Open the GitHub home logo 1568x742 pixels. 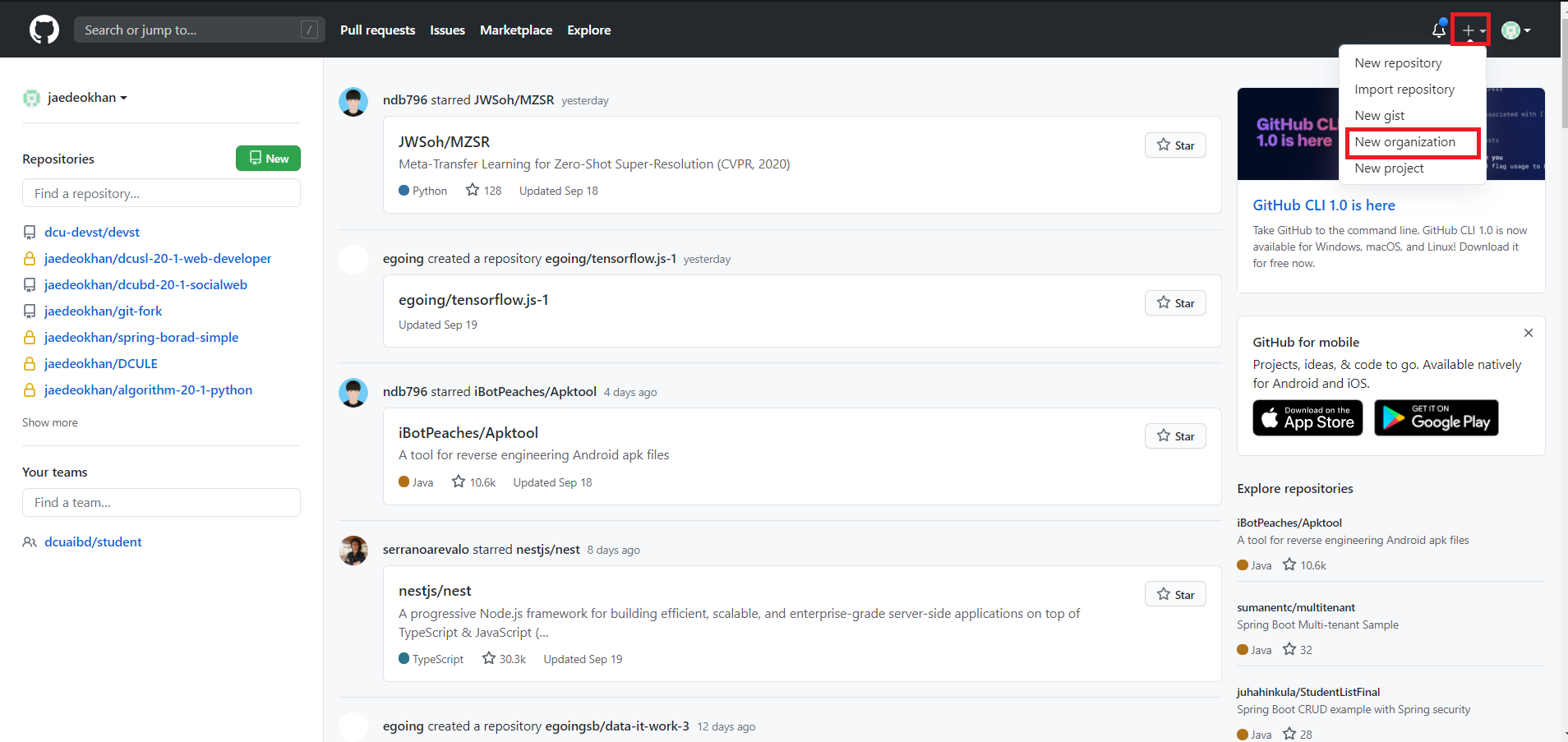(44, 30)
